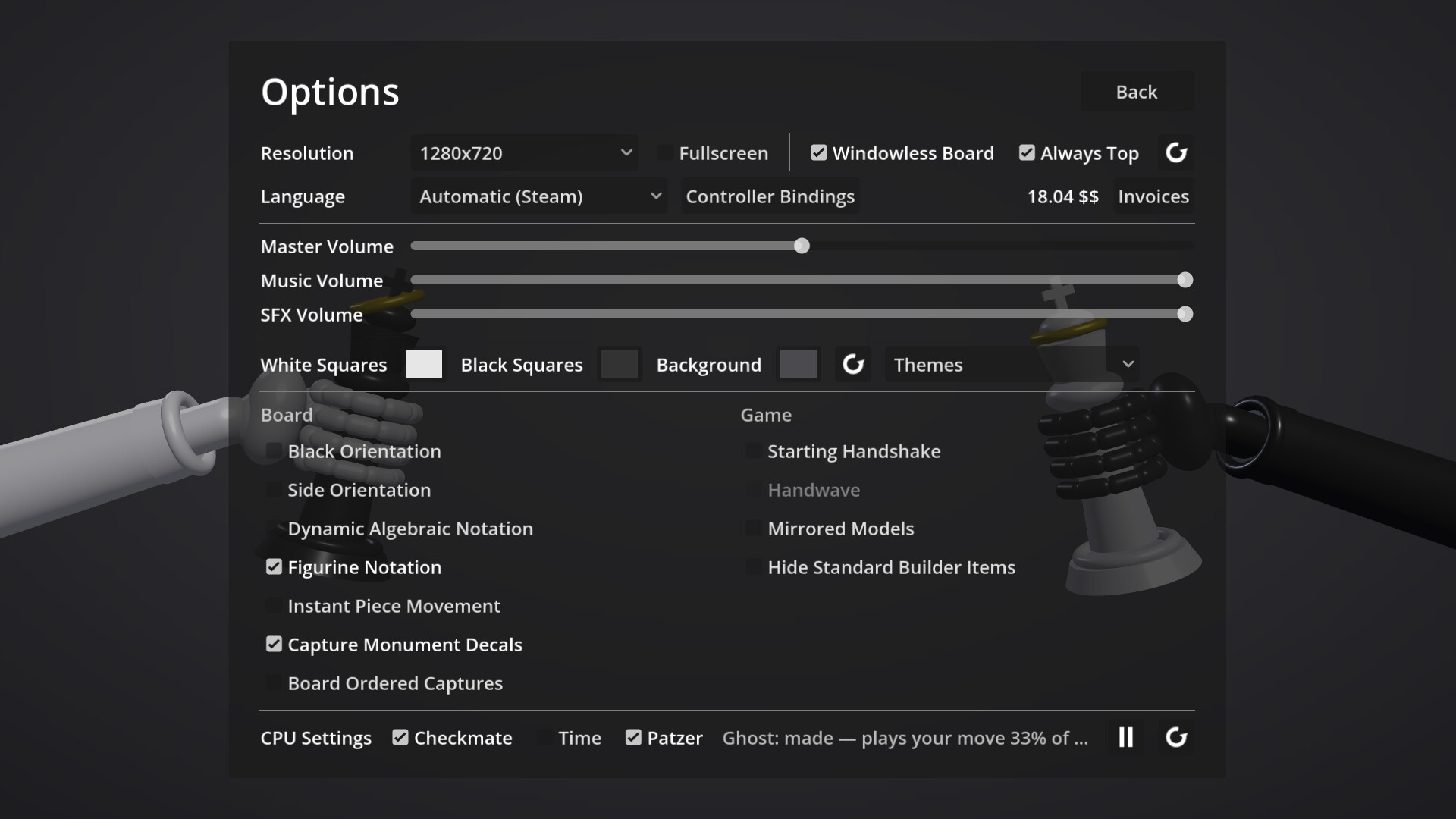The image size is (1456, 819).
Task: Reset the display settings with the top refresh icon
Action: (1175, 153)
